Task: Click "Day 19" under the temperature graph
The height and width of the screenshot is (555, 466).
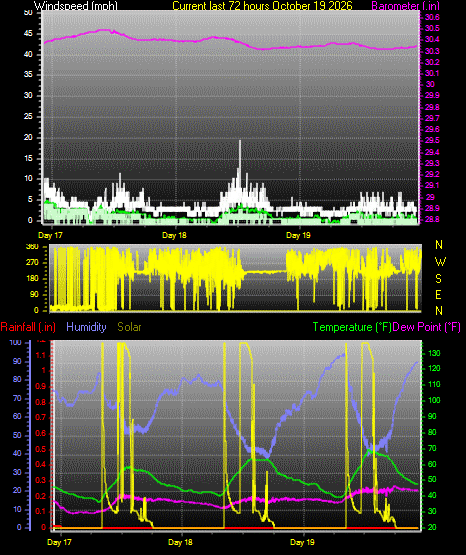Action: (x=302, y=542)
